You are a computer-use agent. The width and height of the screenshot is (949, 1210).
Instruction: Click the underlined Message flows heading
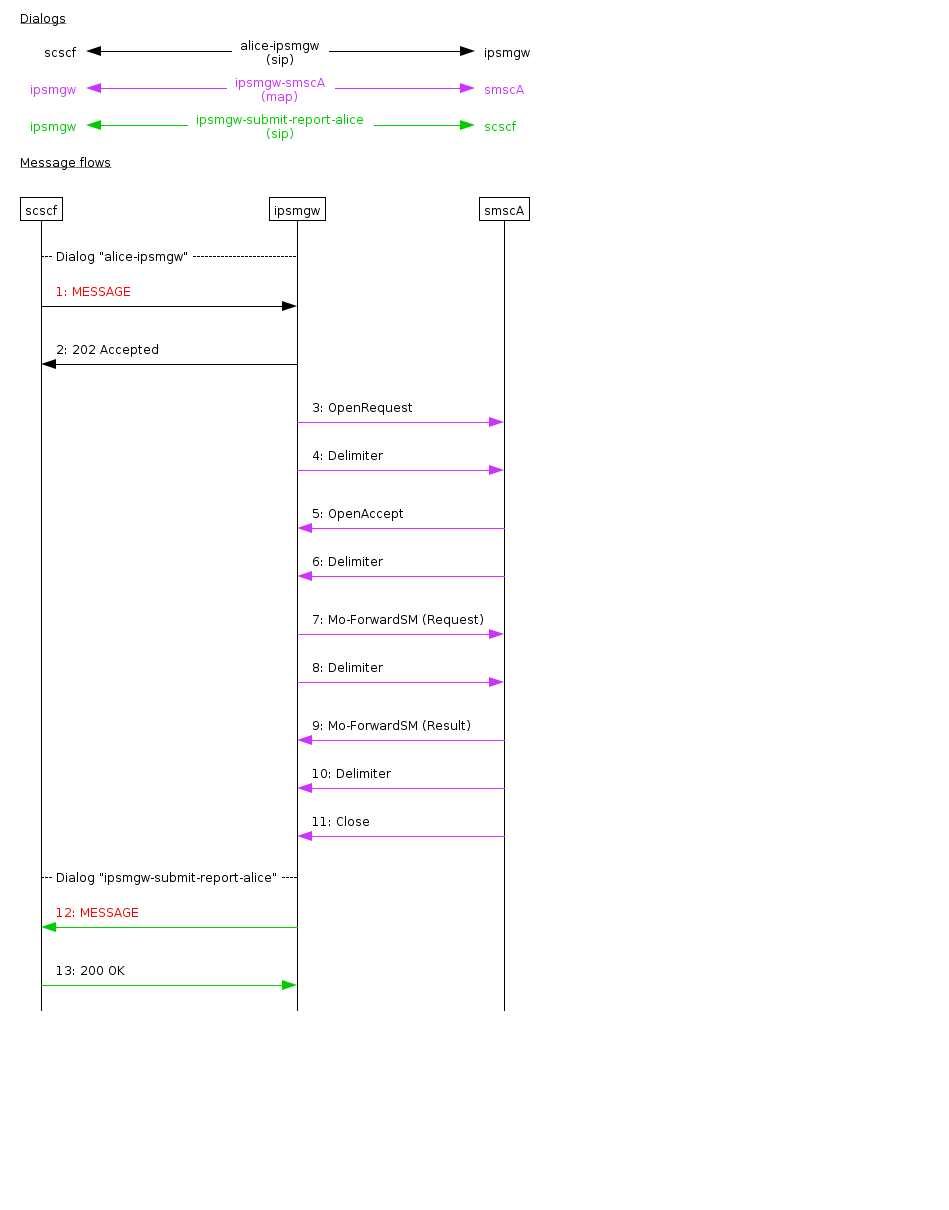click(x=65, y=163)
